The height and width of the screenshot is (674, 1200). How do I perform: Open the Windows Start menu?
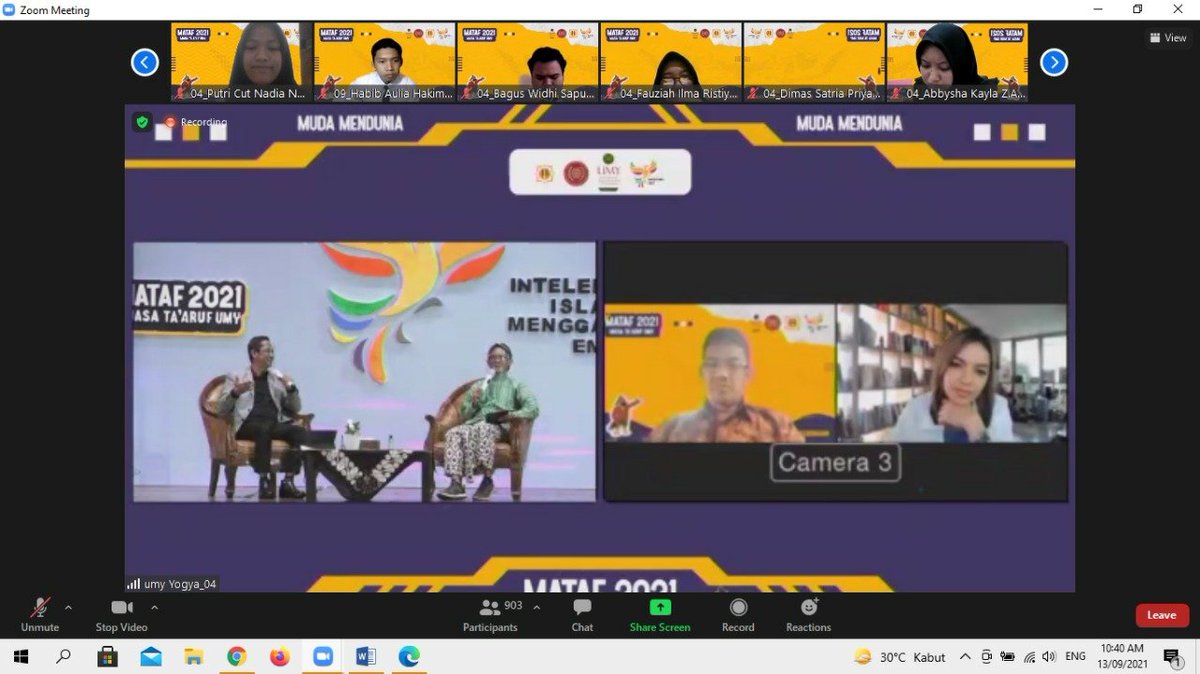tap(20, 657)
